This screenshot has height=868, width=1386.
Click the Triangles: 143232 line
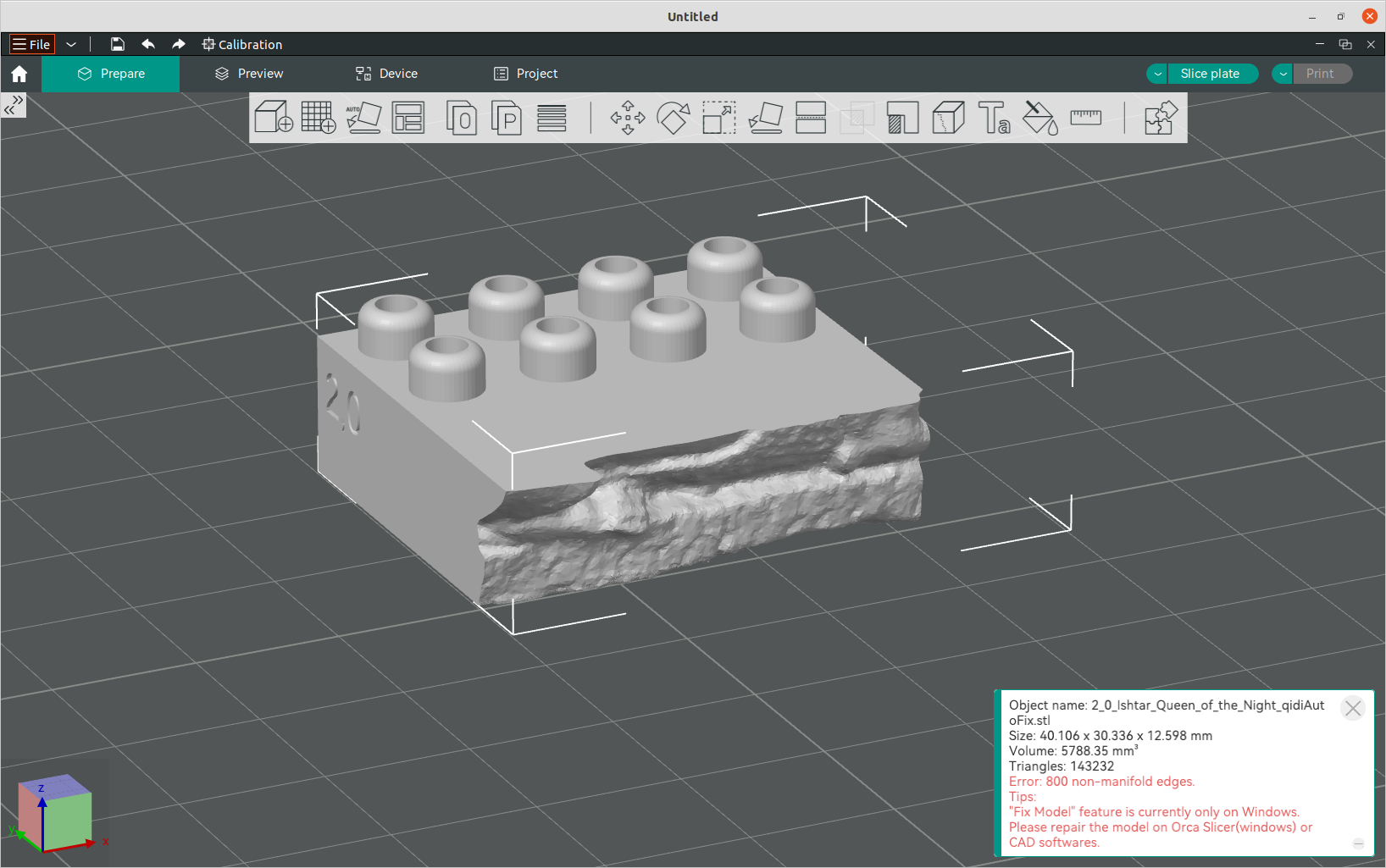click(1062, 766)
